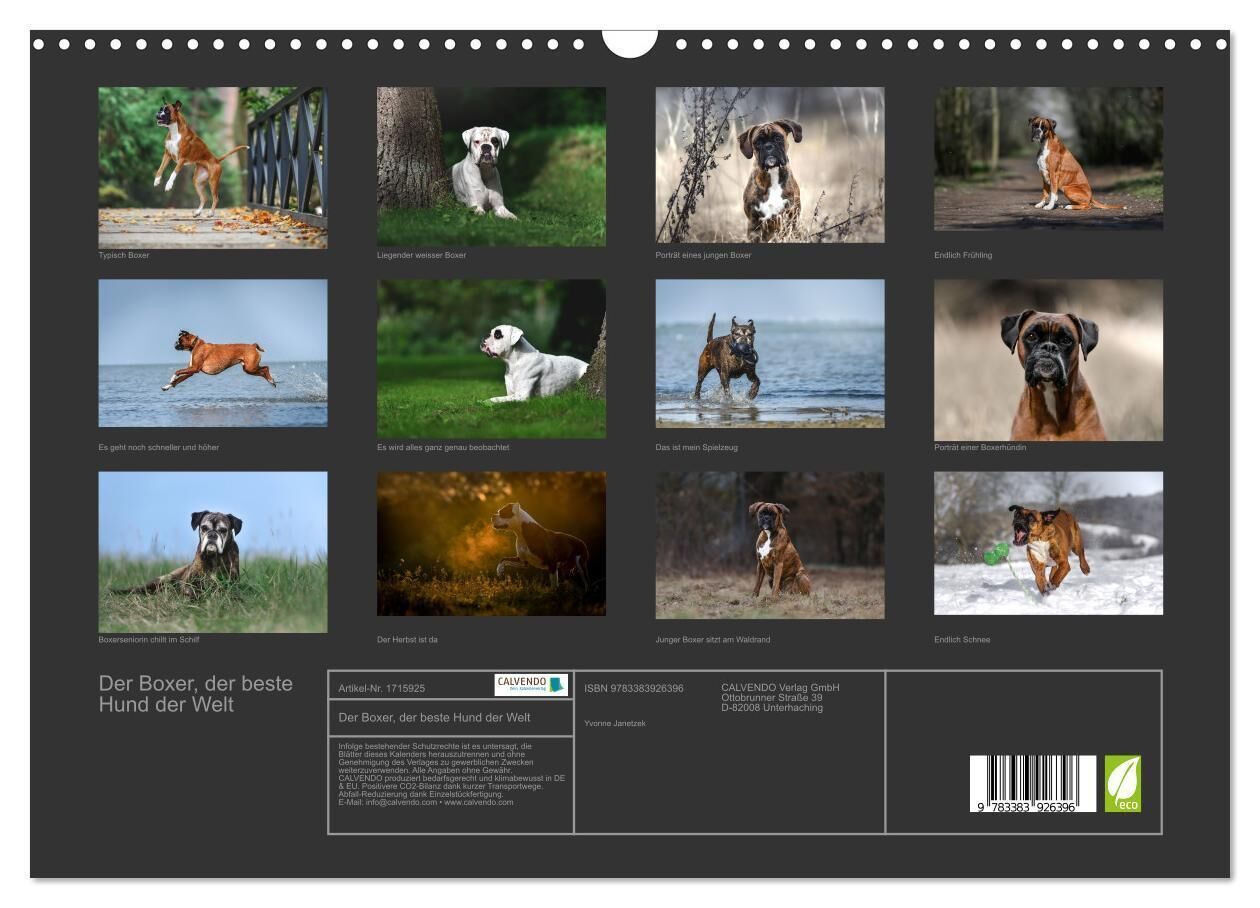Click the 'Boxerseniorin chillt im Schilf' photo
This screenshot has height=908, width=1260.
[x=212, y=552]
